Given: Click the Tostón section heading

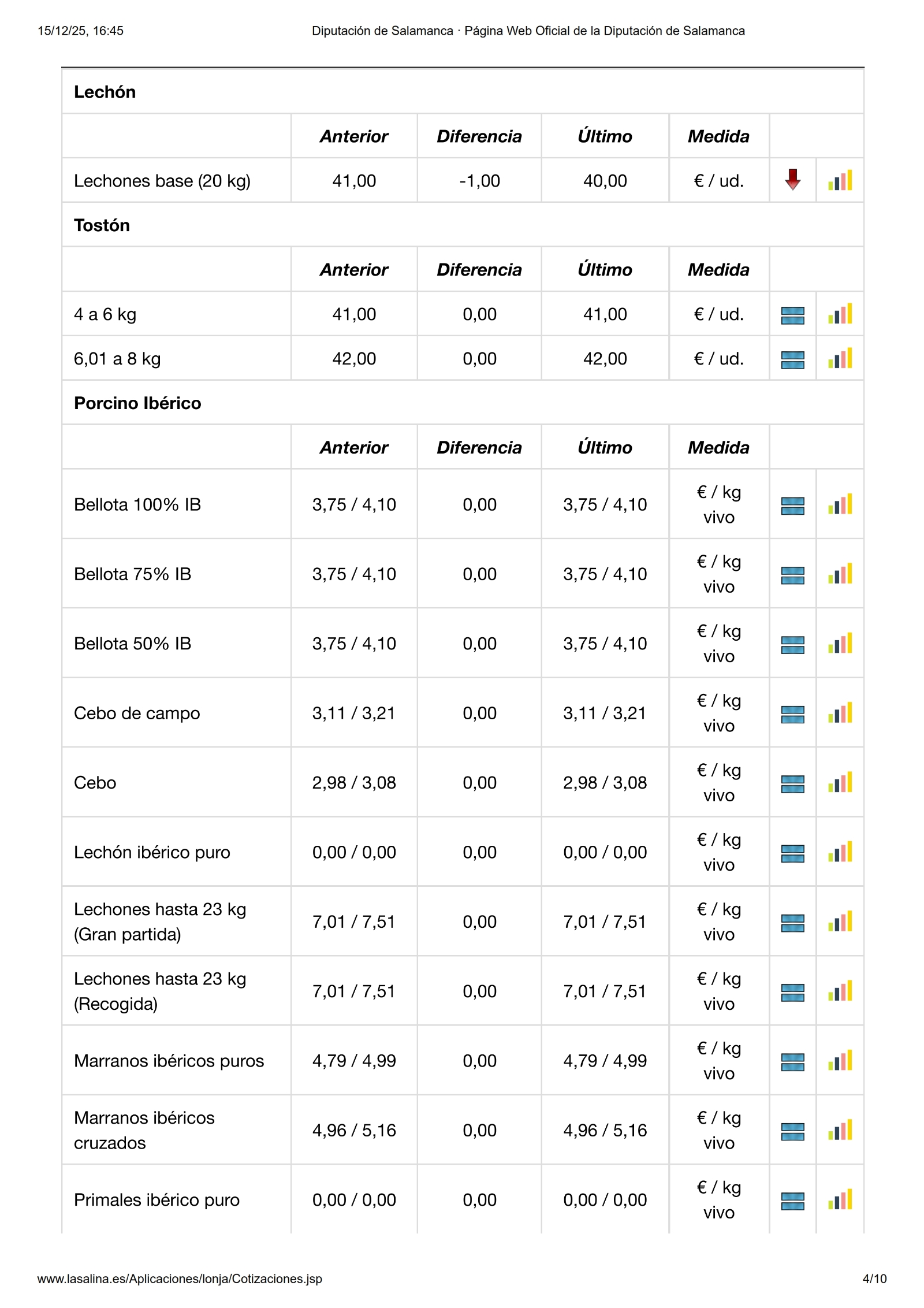Looking at the screenshot, I should pos(102,225).
